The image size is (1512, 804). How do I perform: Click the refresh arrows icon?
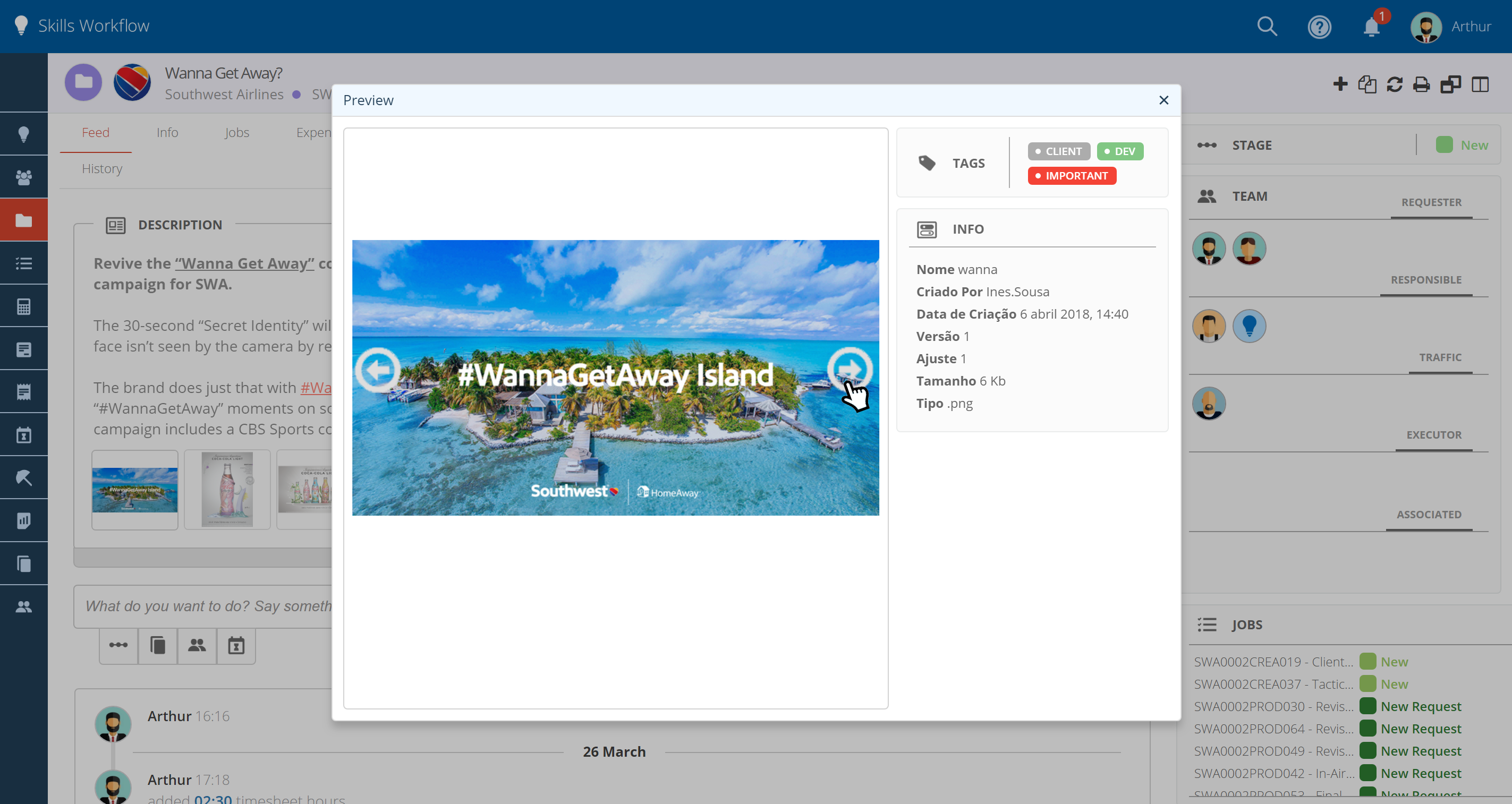1395,84
